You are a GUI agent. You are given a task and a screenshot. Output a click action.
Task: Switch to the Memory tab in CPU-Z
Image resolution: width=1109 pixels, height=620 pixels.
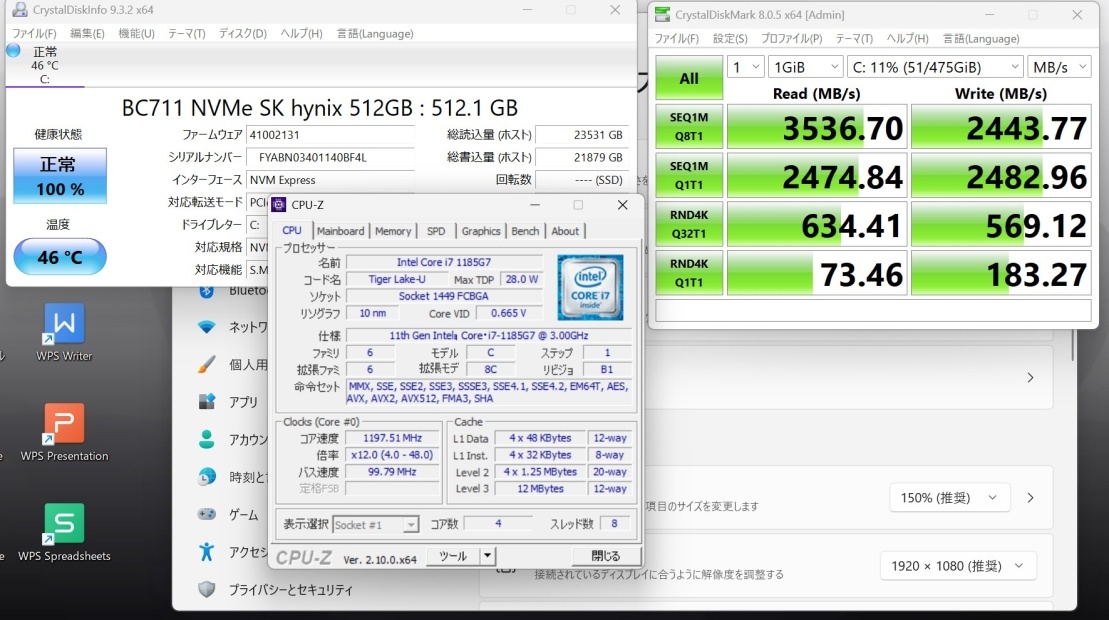coord(393,231)
